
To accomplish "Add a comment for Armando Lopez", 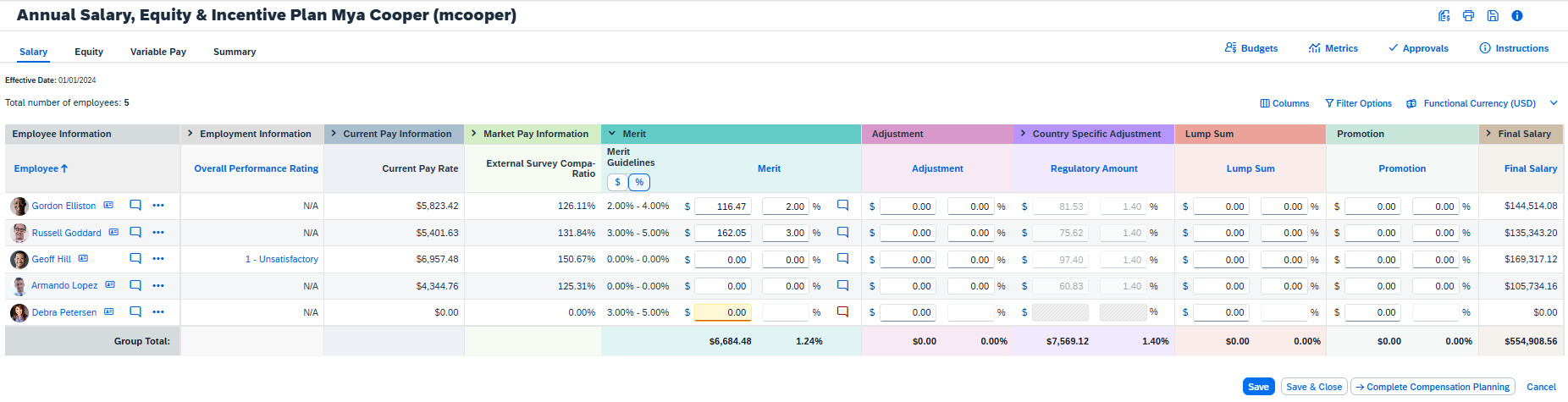I will click(x=135, y=286).
